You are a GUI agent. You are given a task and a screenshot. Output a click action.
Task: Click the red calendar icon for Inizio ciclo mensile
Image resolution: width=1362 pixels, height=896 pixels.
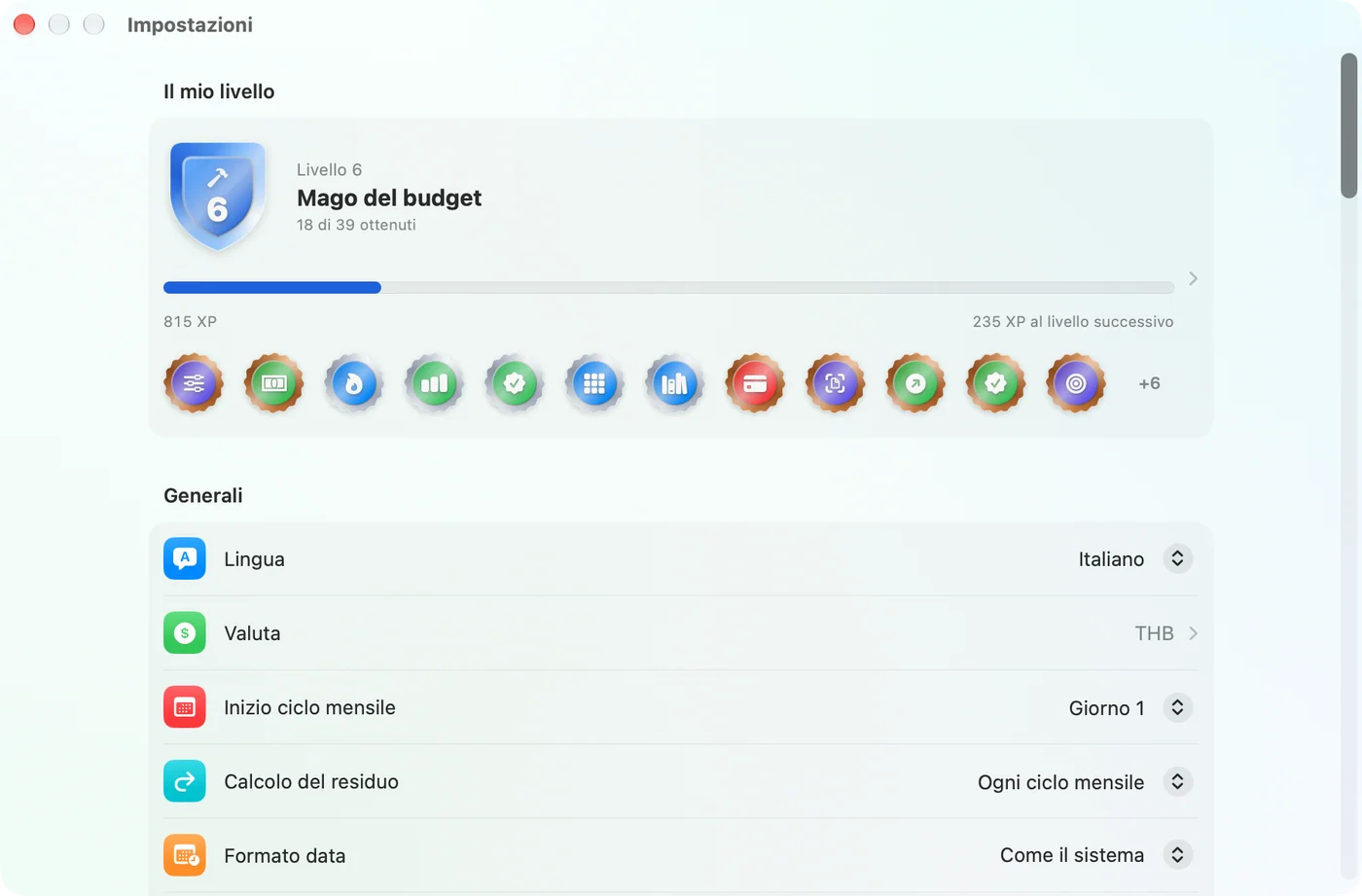click(185, 707)
